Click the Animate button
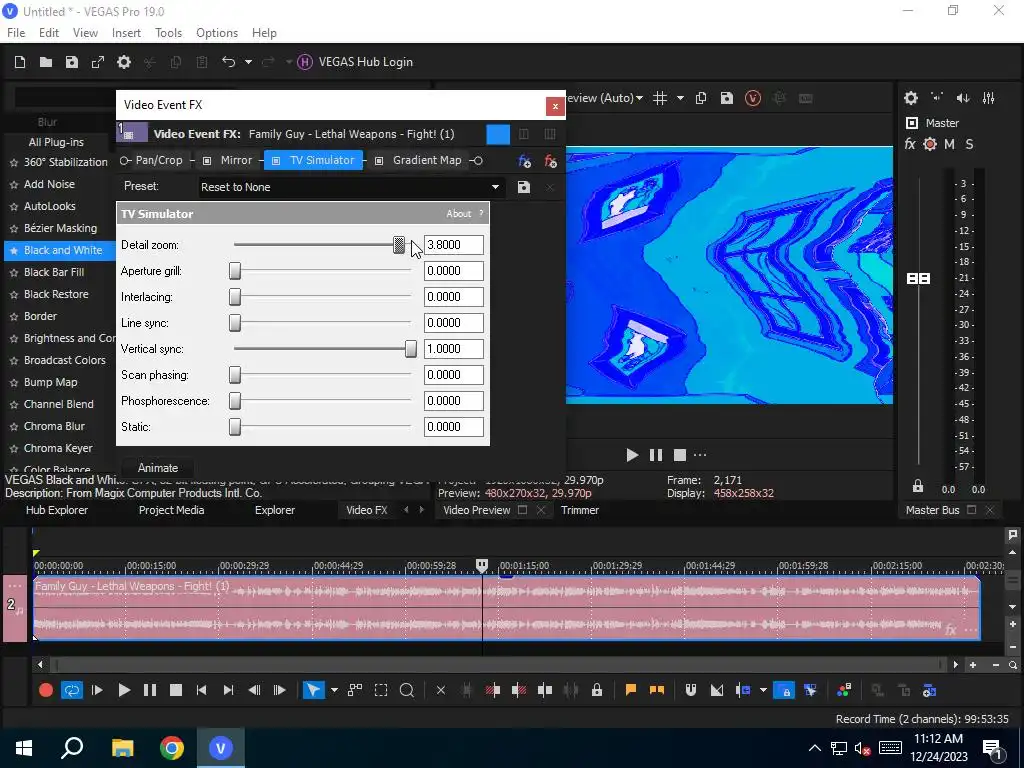This screenshot has width=1024, height=768. click(x=157, y=468)
